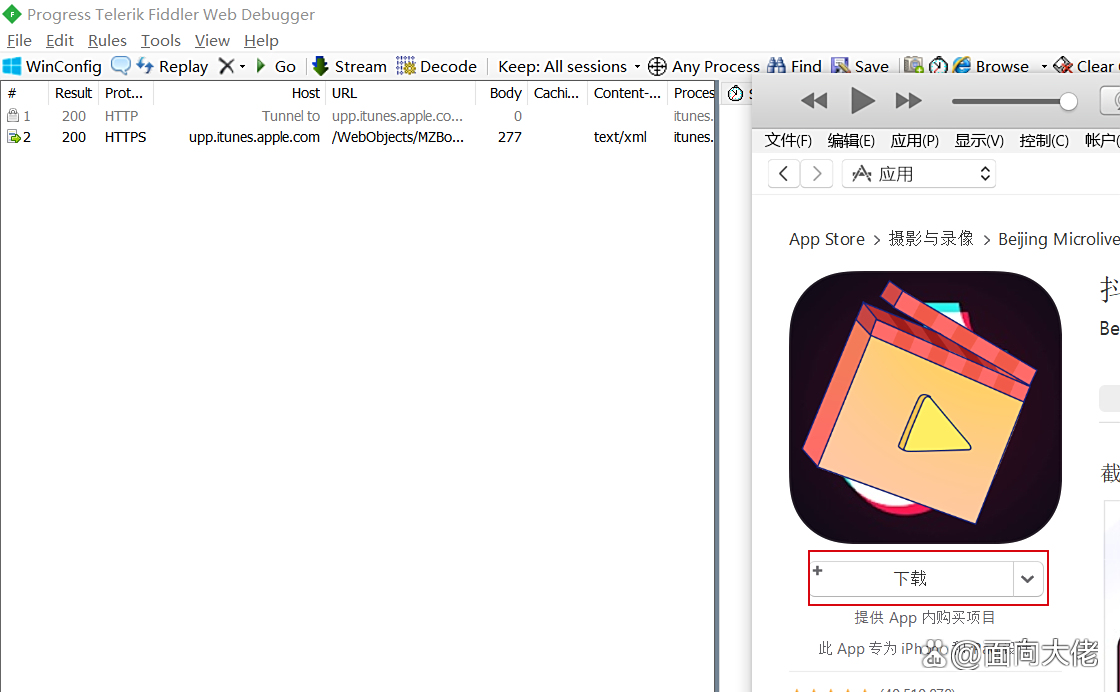
Task: Open the Tools menu in Fiddler
Action: pyautogui.click(x=160, y=40)
